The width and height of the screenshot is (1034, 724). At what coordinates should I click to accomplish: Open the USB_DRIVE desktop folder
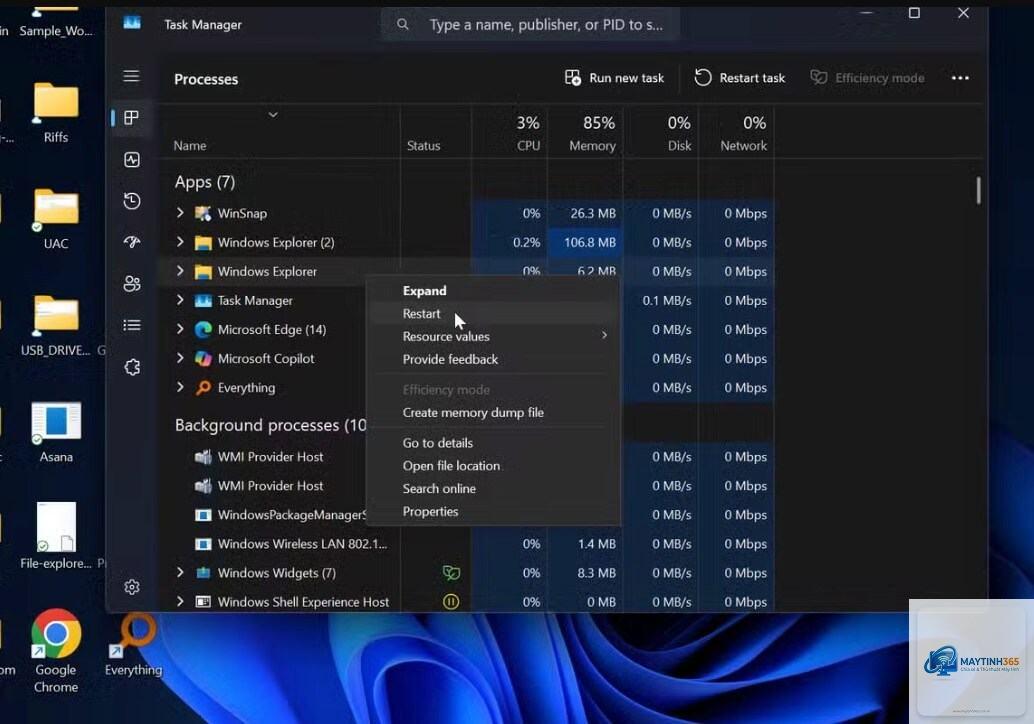56,325
